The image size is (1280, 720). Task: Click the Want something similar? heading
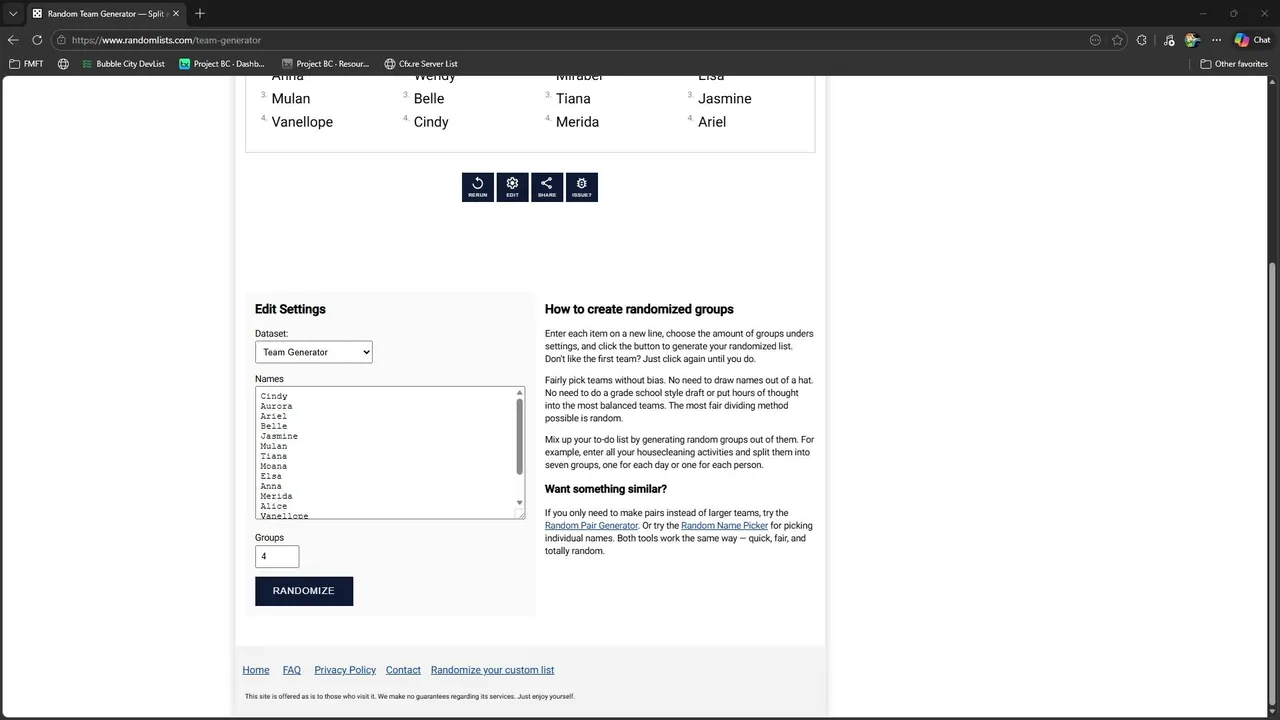tap(606, 489)
